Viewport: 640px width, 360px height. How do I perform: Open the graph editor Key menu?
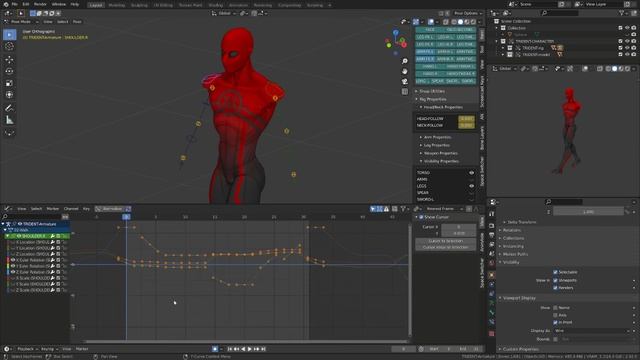pyautogui.click(x=86, y=209)
